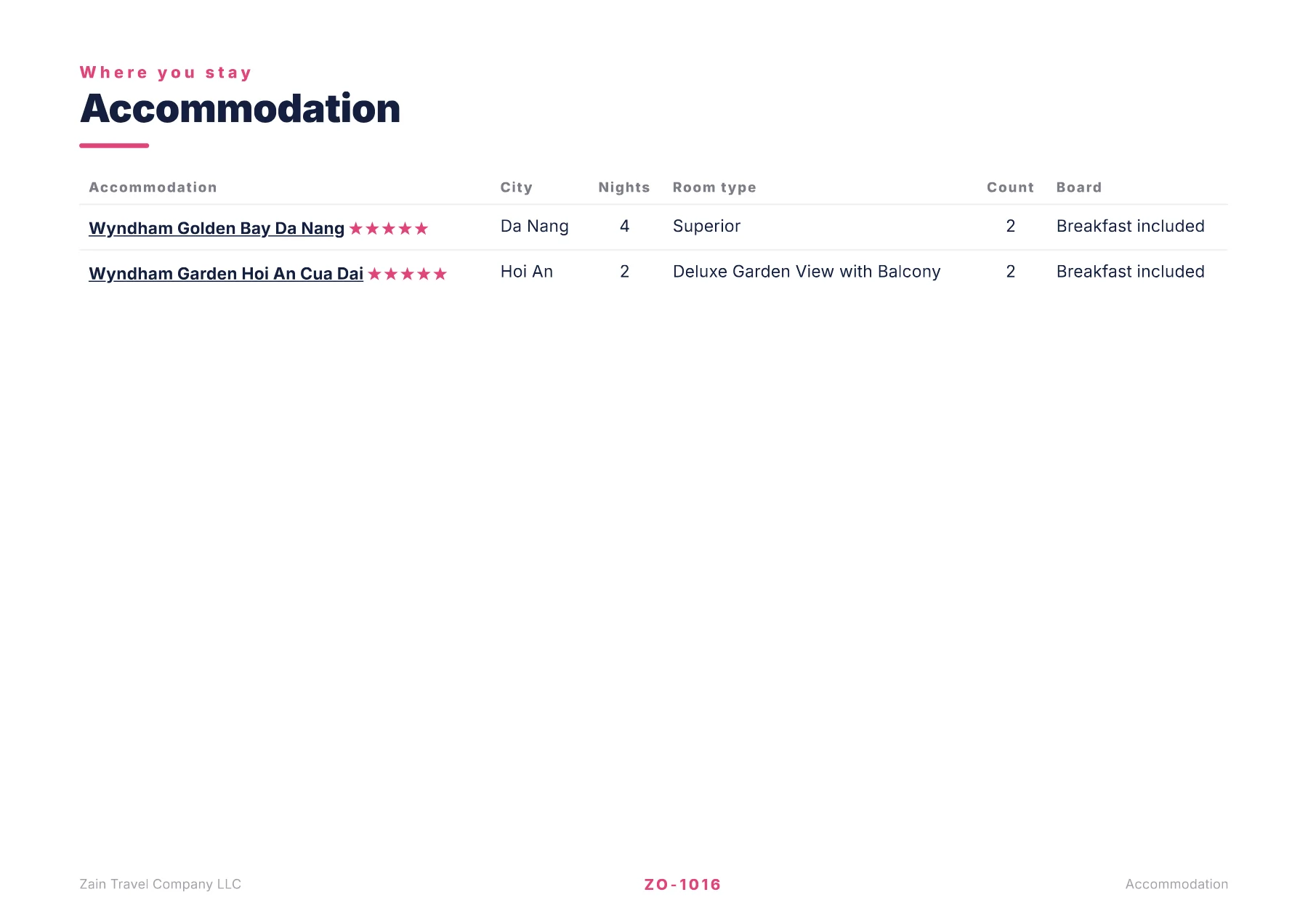Screen dimensions: 1308x924
Task: Click the star rating of Wyndham Golden Bay
Action: pos(389,229)
